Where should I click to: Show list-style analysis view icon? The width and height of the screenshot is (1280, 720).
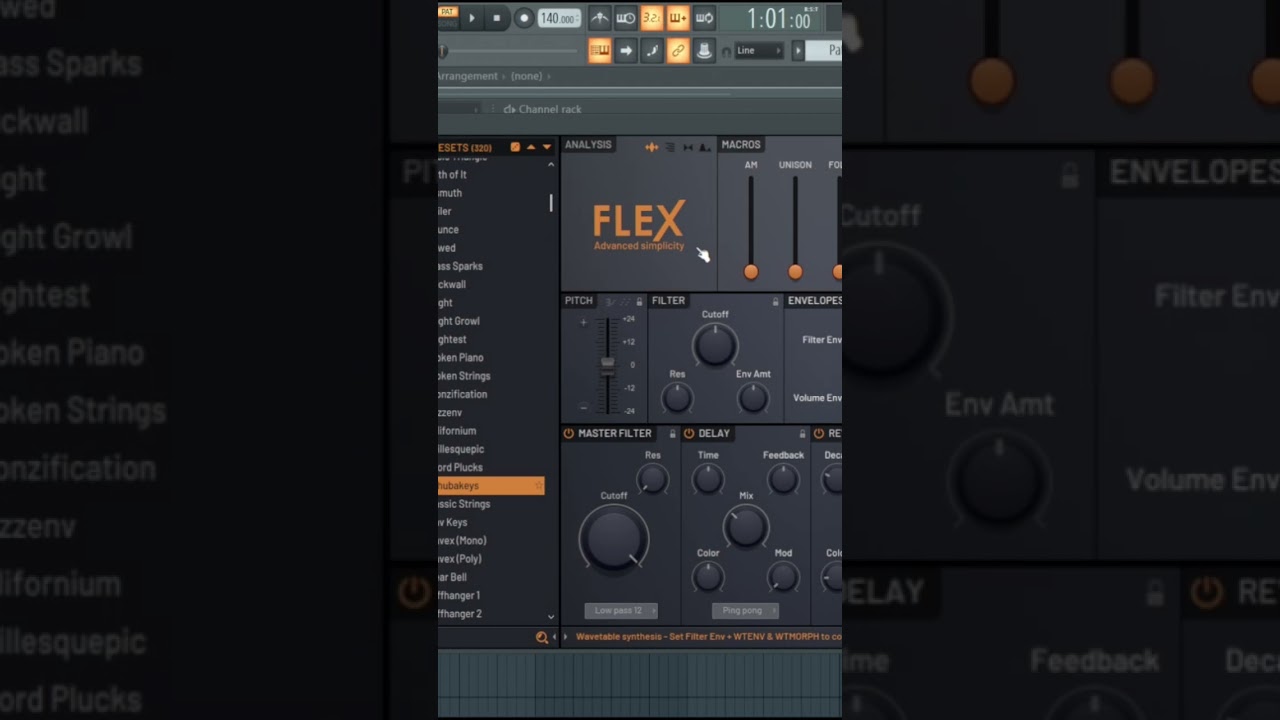tap(670, 147)
